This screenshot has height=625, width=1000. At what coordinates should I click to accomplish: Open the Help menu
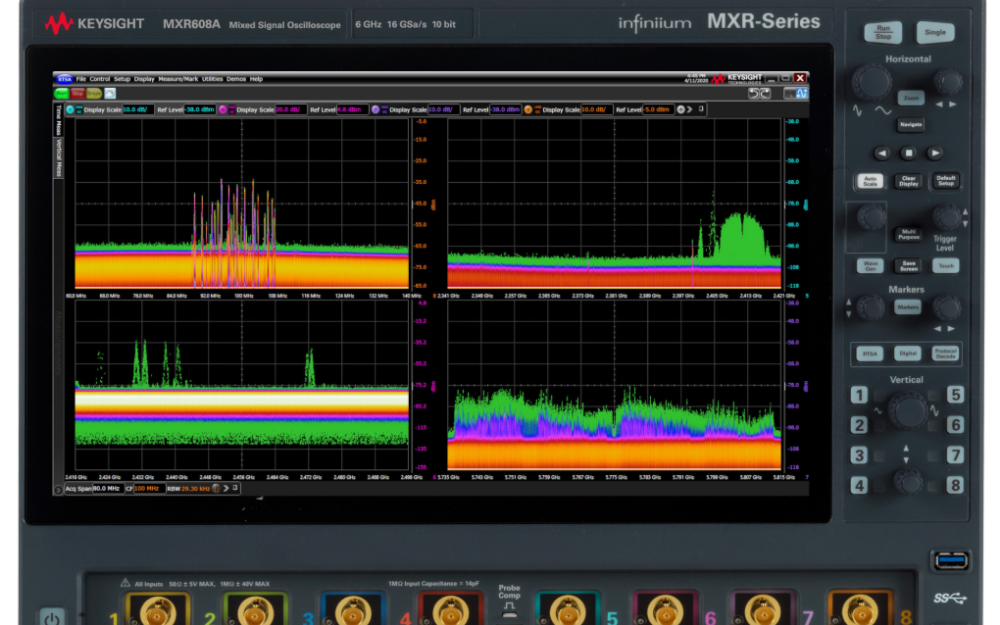[256, 79]
